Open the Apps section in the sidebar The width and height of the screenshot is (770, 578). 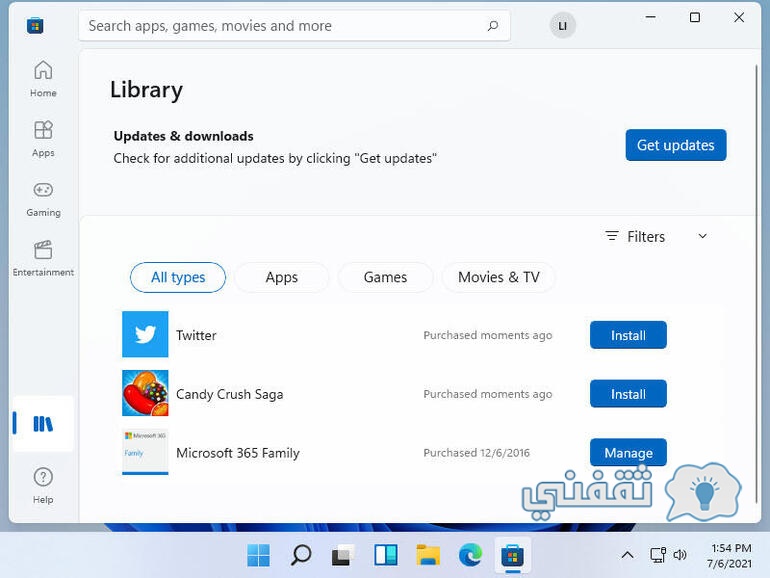tap(43, 139)
